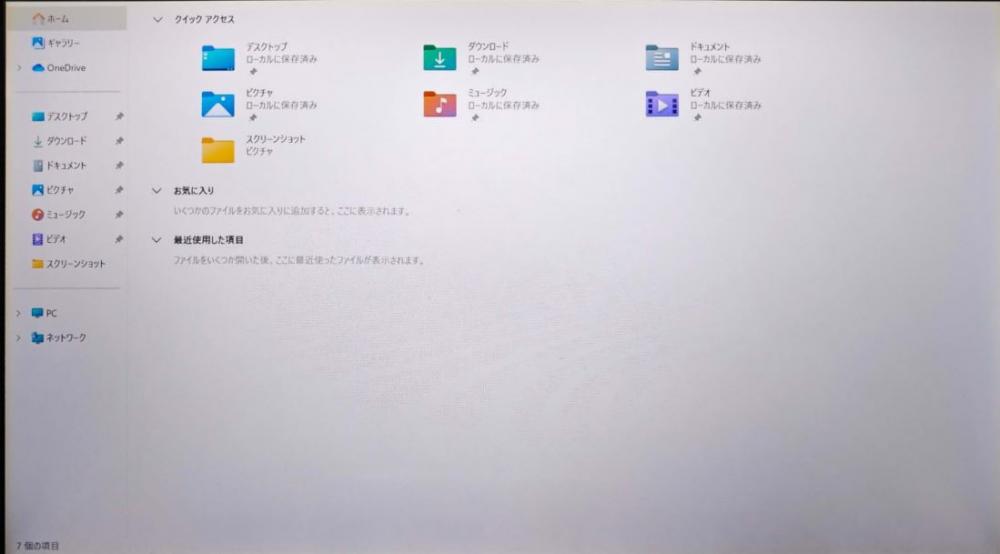Open the ドキュメント folder in Quick Access
This screenshot has height=554, width=1000.
point(661,58)
